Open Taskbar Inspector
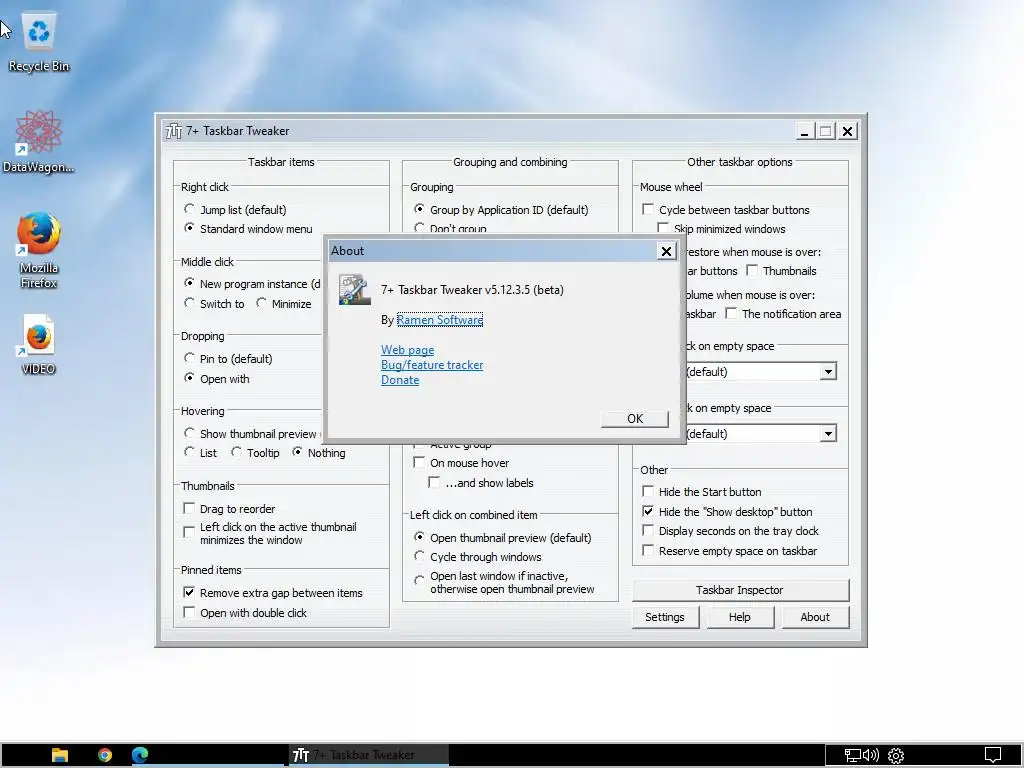Screen dimensions: 1024x768 (741, 590)
